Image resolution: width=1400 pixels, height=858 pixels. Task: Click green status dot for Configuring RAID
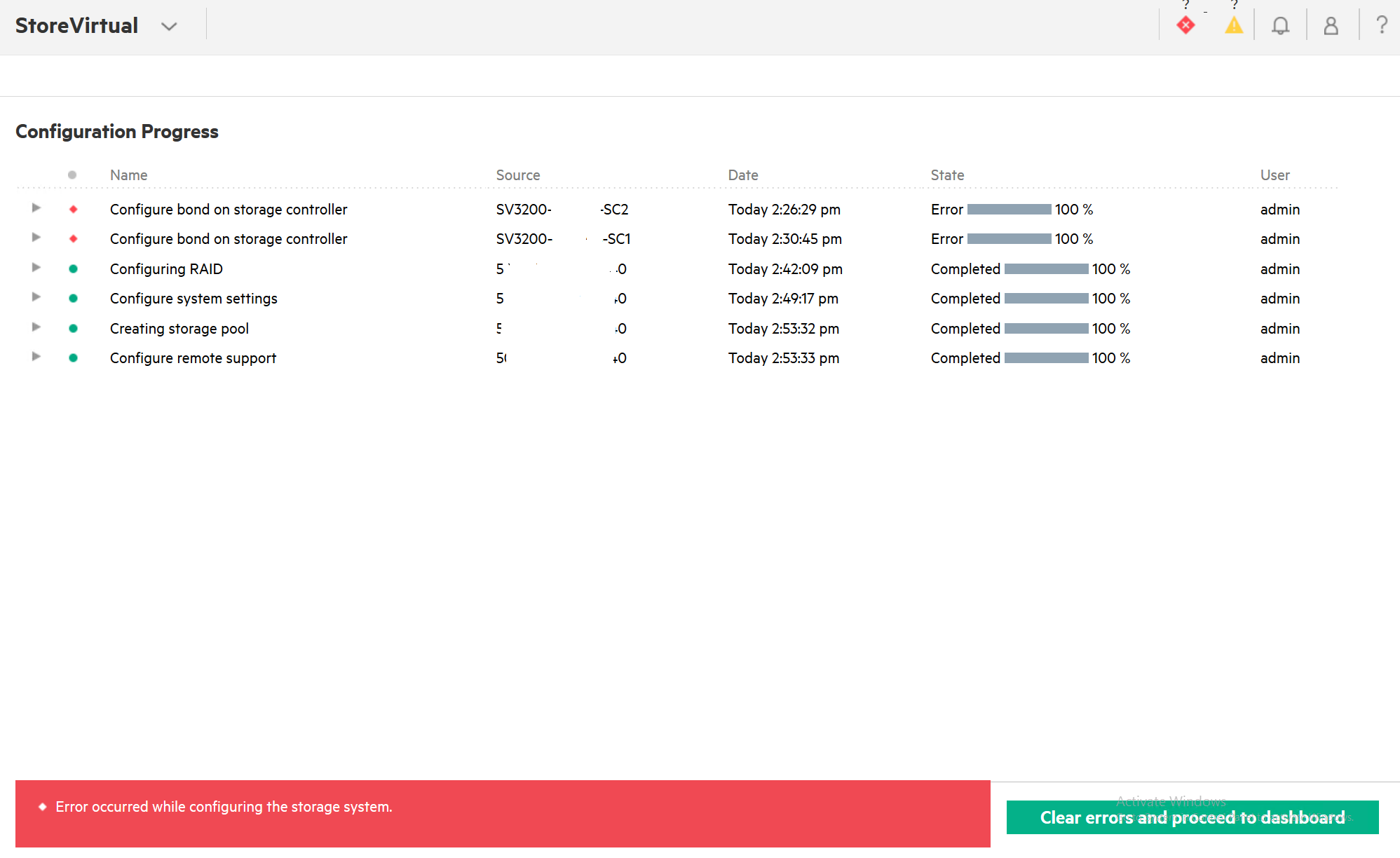pyautogui.click(x=73, y=269)
